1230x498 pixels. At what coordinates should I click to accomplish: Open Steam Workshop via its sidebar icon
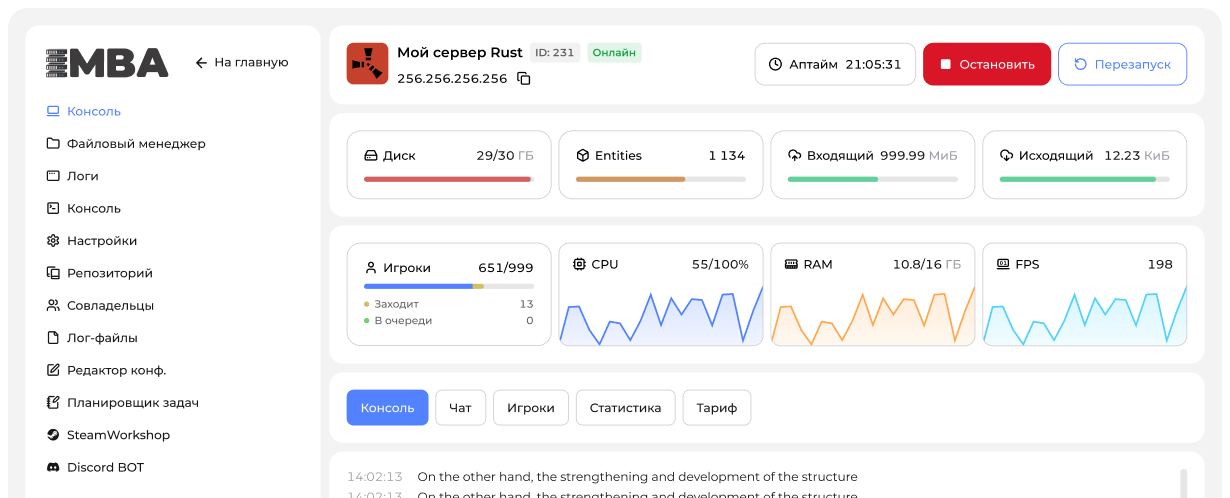tap(53, 435)
